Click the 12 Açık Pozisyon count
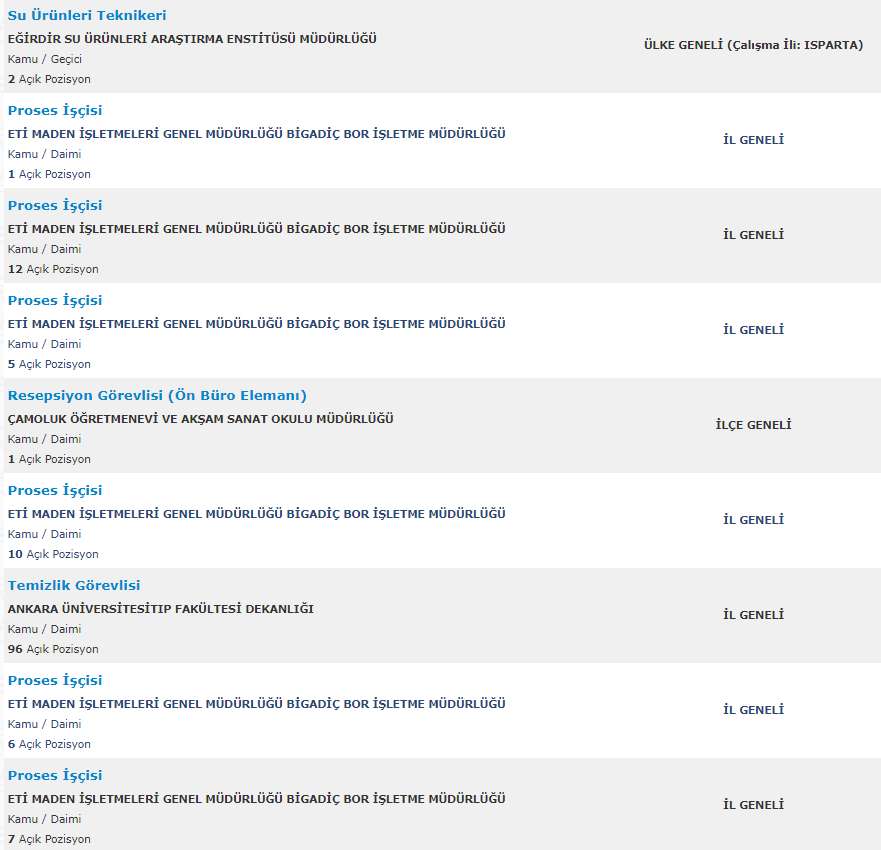Image resolution: width=881 pixels, height=850 pixels. [x=53, y=269]
